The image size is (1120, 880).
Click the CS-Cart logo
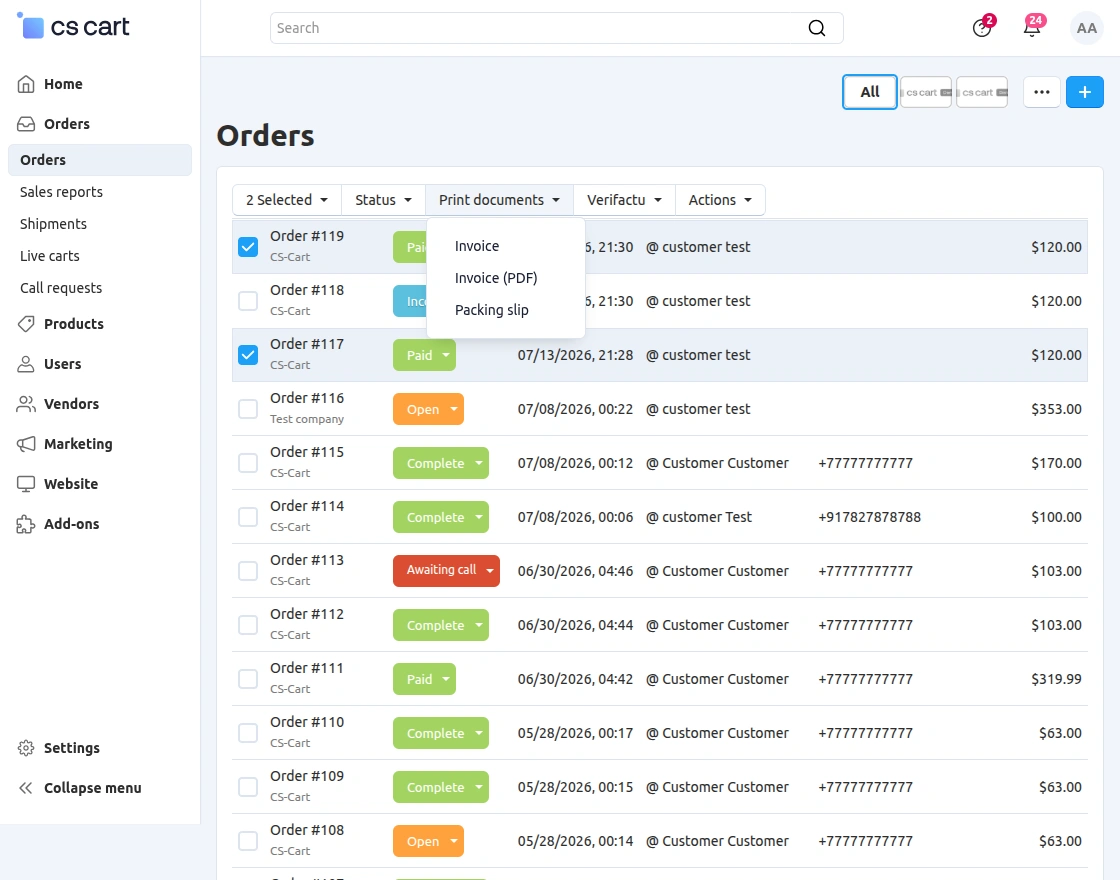pos(73,26)
